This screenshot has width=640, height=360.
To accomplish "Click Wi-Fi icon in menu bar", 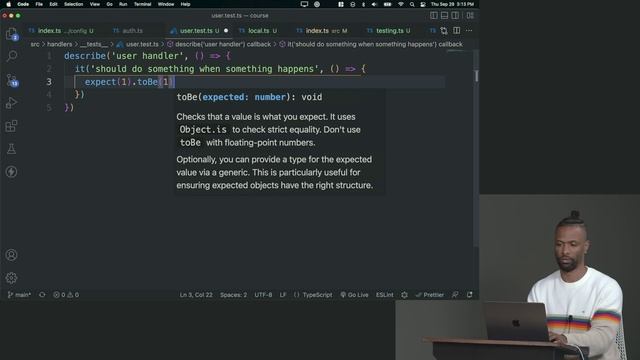I will 400,4.
